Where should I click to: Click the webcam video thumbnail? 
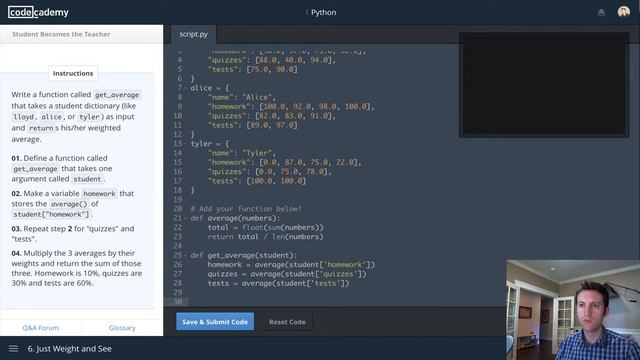pos(573,310)
